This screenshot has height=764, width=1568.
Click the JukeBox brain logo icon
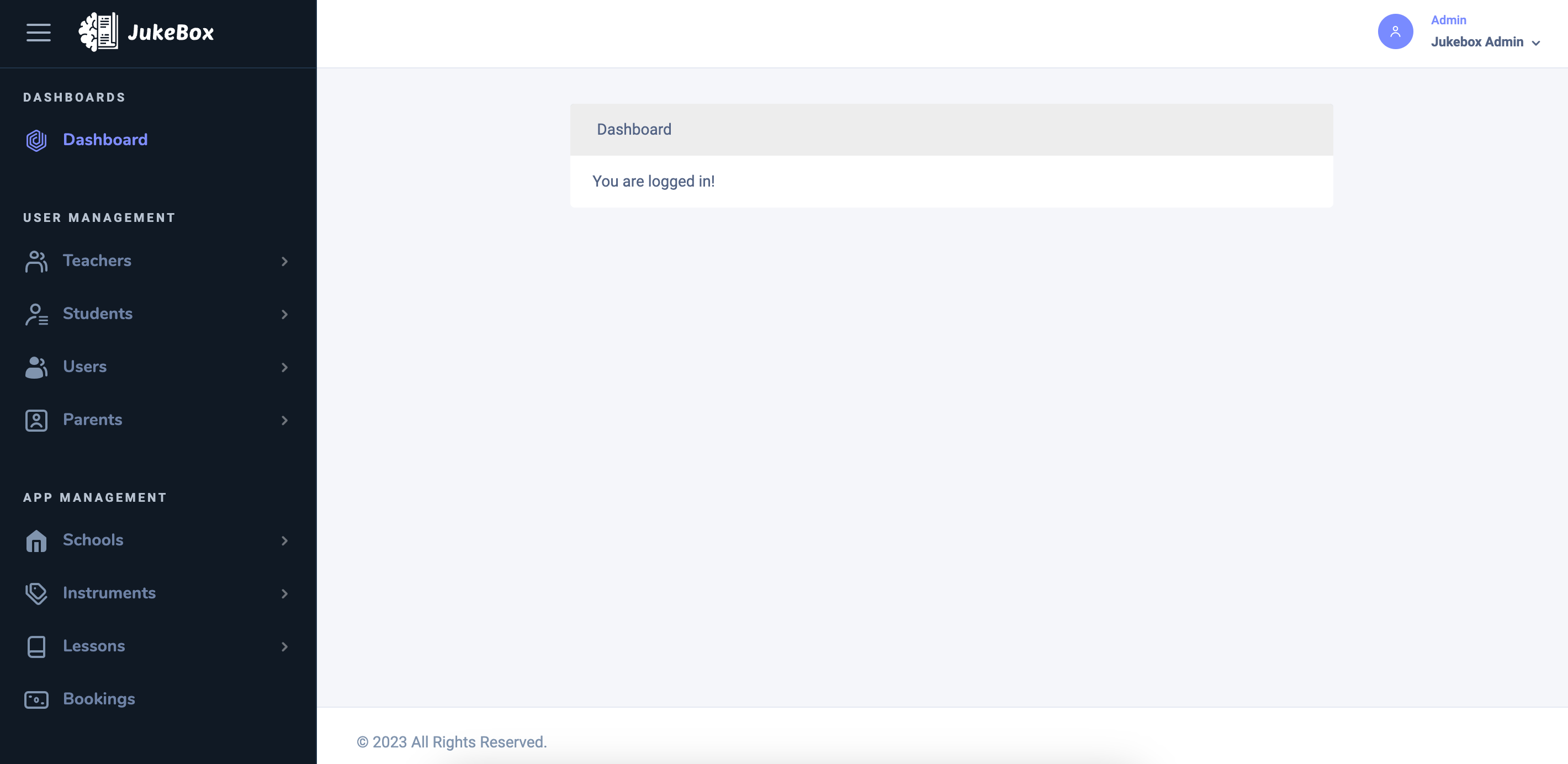(x=98, y=32)
